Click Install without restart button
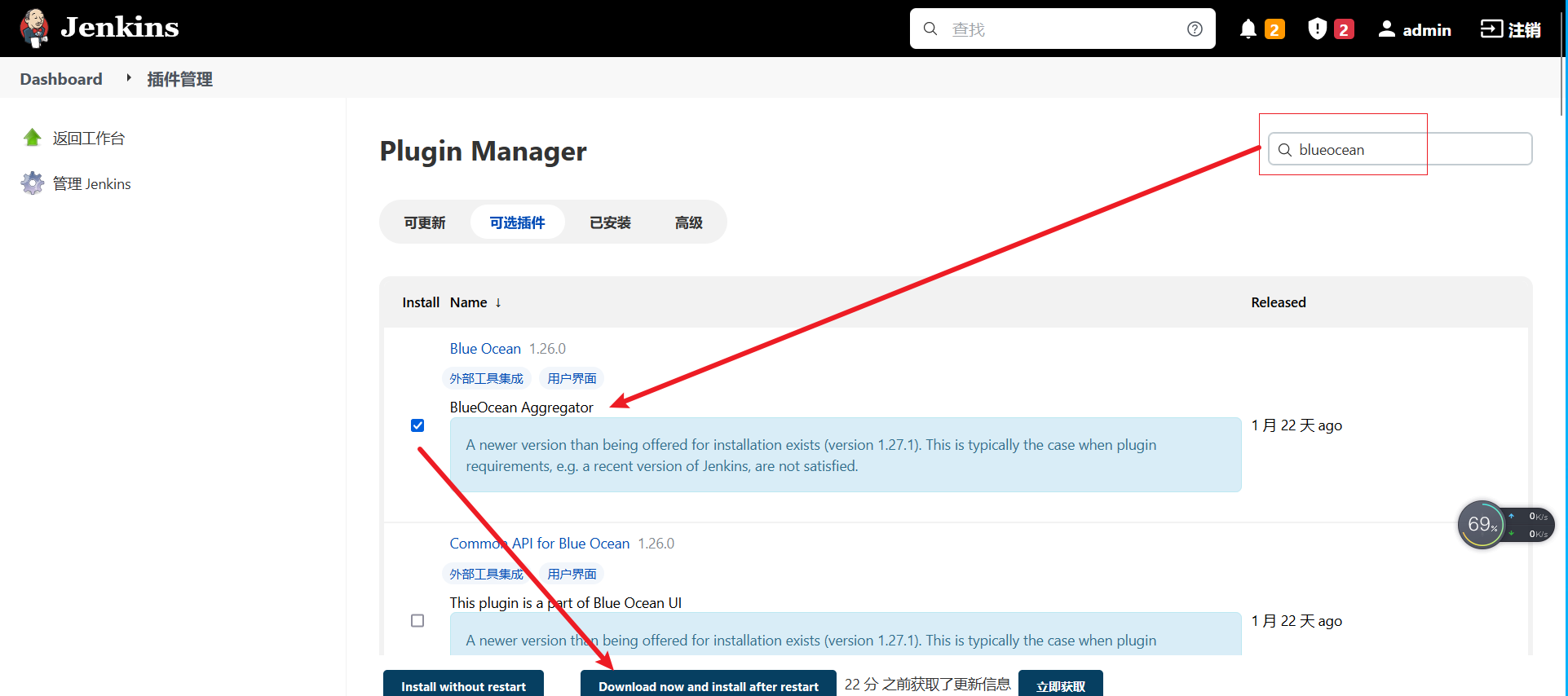Viewport: 1568px width, 696px height. 463,685
